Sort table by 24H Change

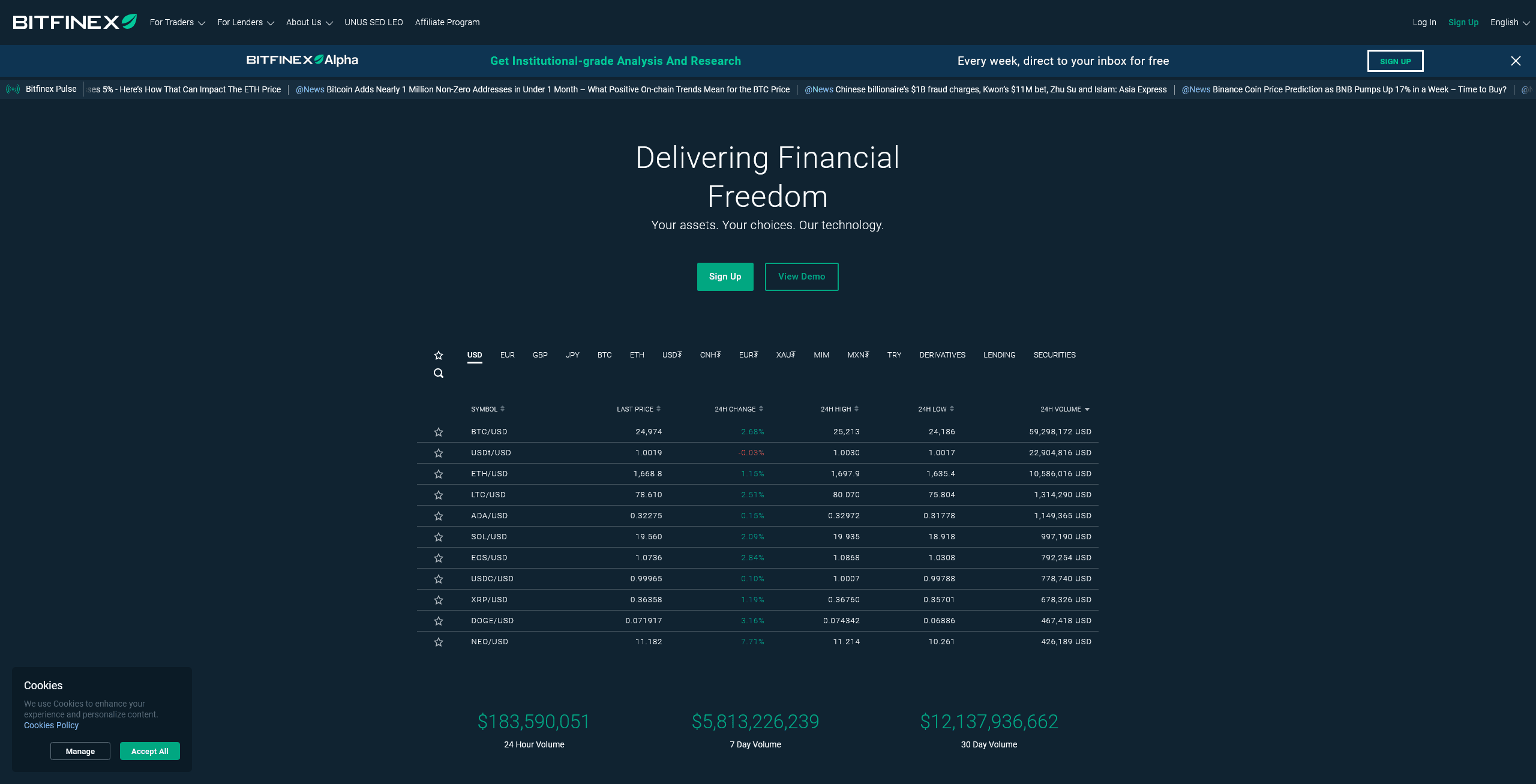(x=739, y=409)
